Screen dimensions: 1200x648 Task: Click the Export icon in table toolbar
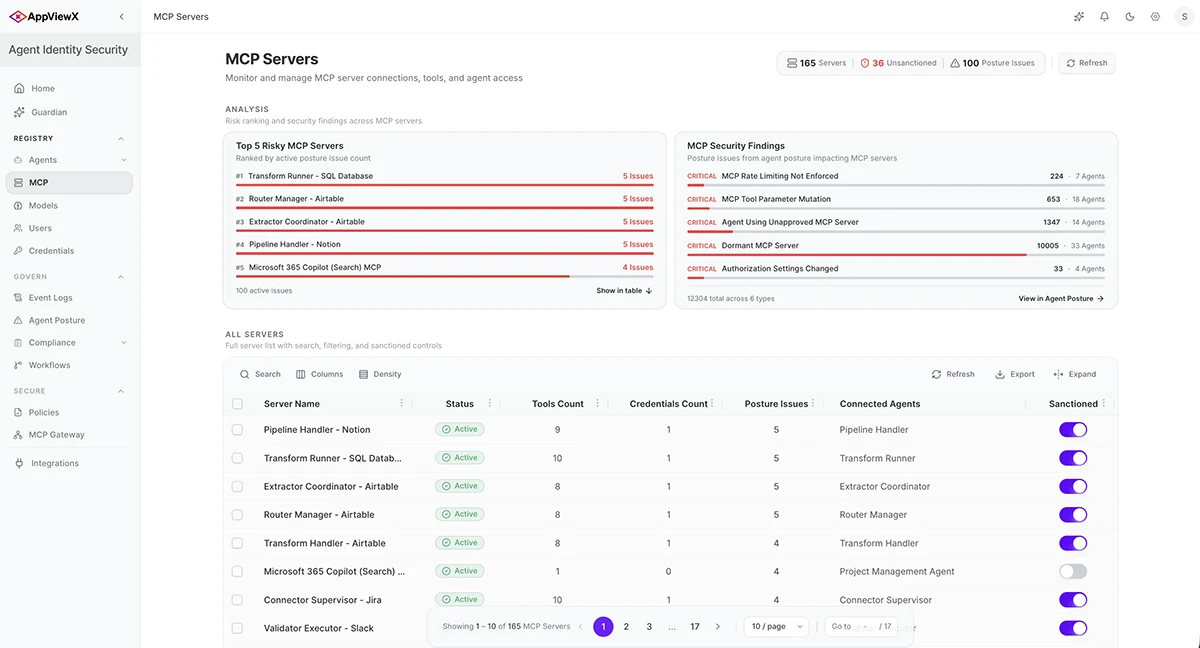1000,374
